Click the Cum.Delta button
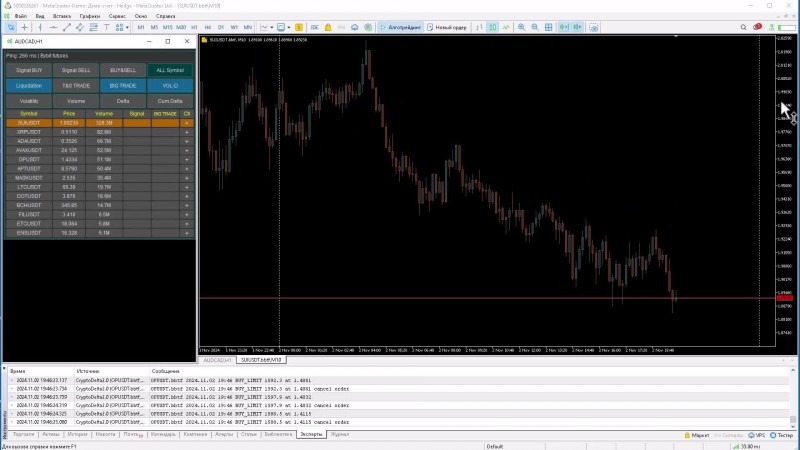The width and height of the screenshot is (800, 450). pos(170,101)
